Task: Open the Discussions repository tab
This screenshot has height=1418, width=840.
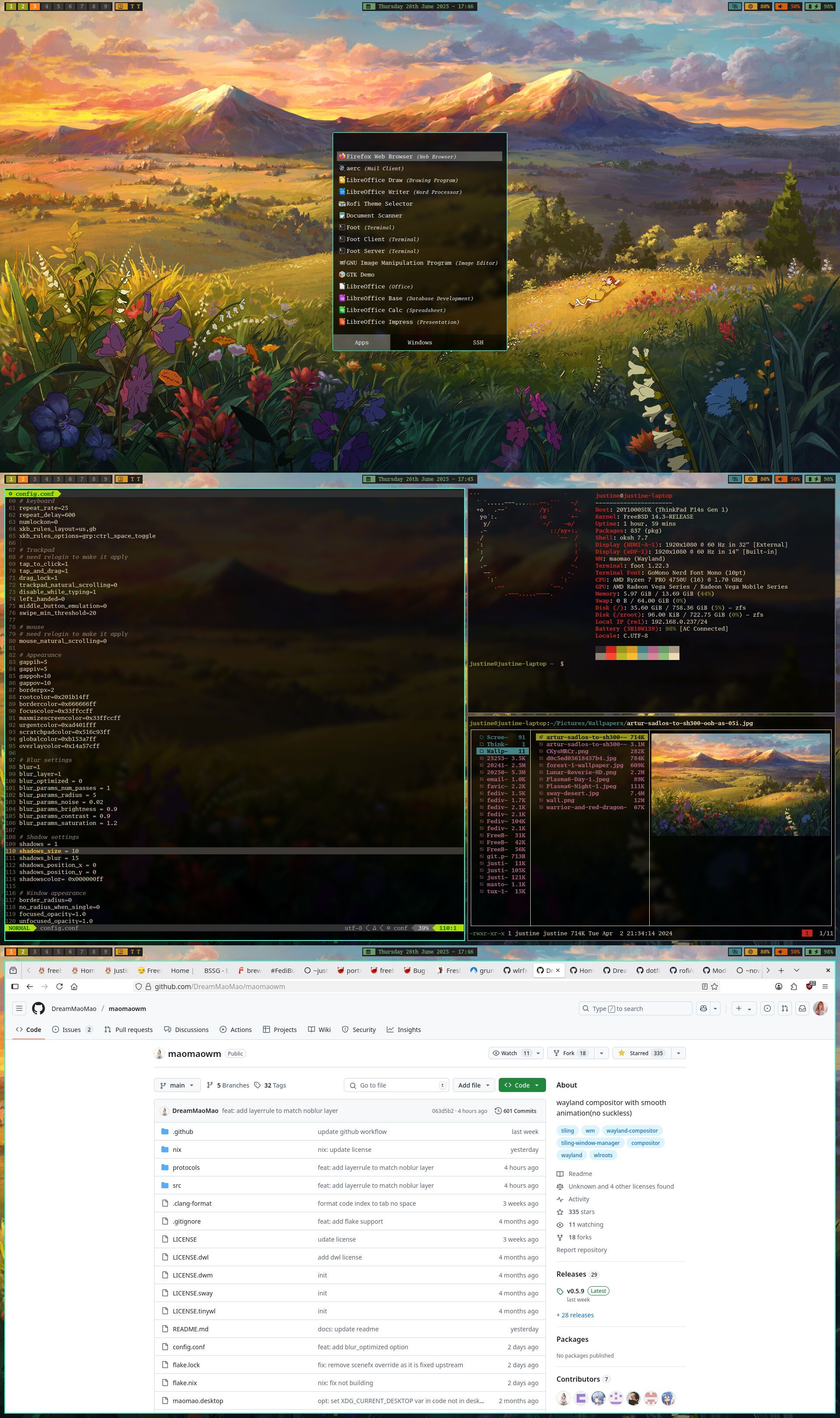Action: pyautogui.click(x=186, y=1030)
